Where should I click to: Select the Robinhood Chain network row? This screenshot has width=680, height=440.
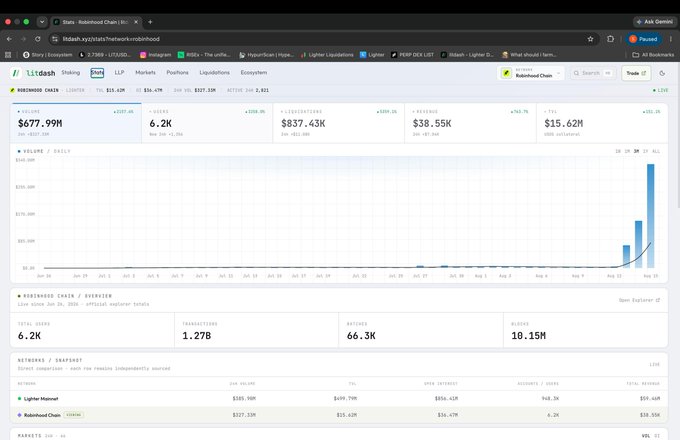(x=339, y=415)
